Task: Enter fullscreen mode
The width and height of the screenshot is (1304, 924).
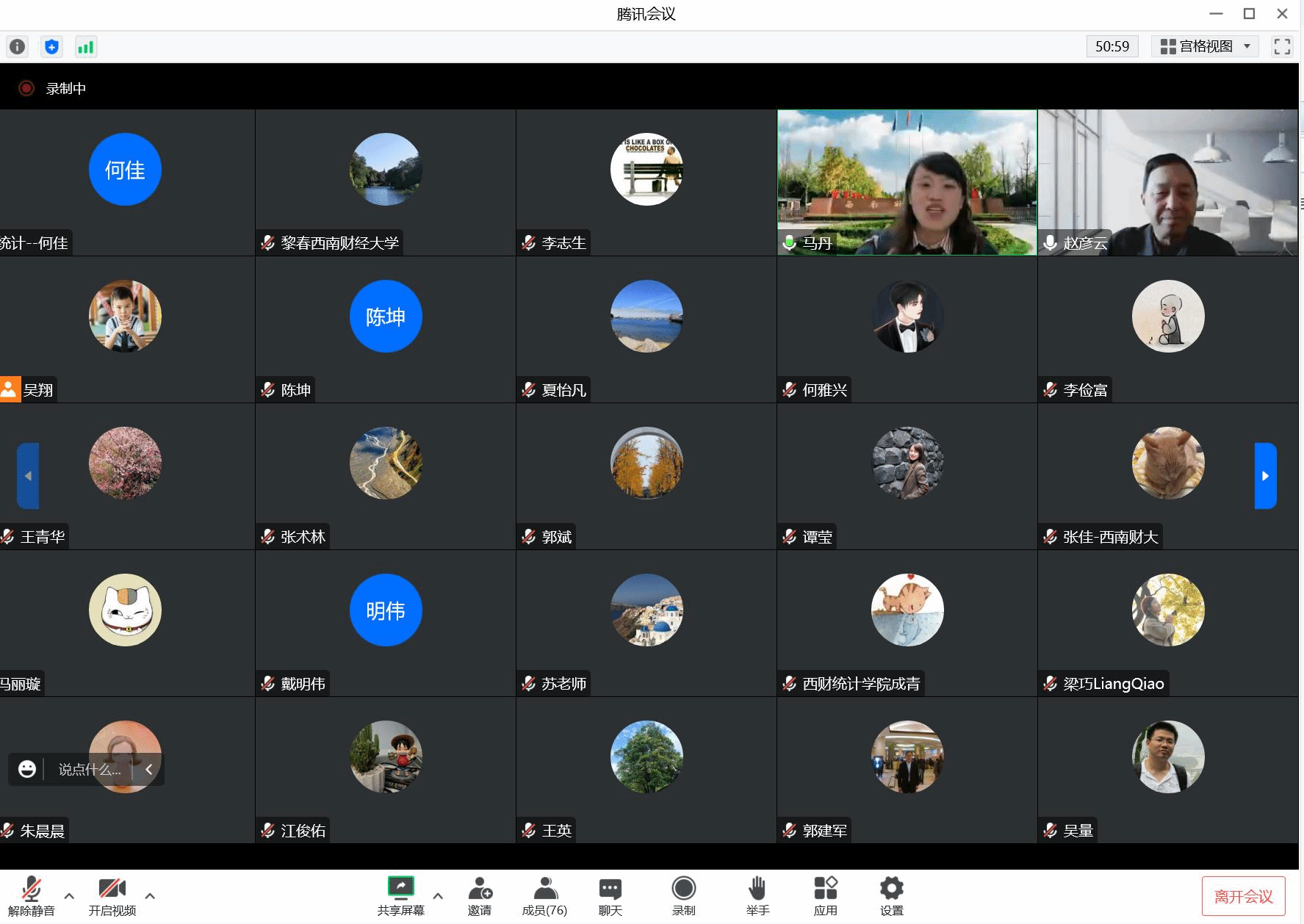Action: [1282, 46]
